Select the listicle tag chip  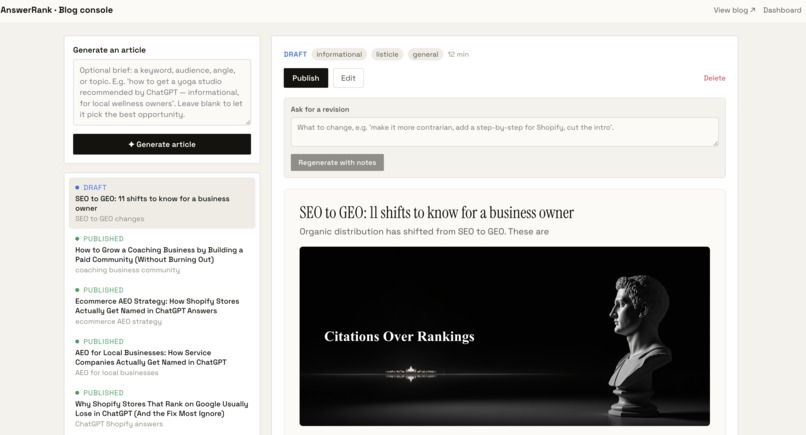[387, 55]
